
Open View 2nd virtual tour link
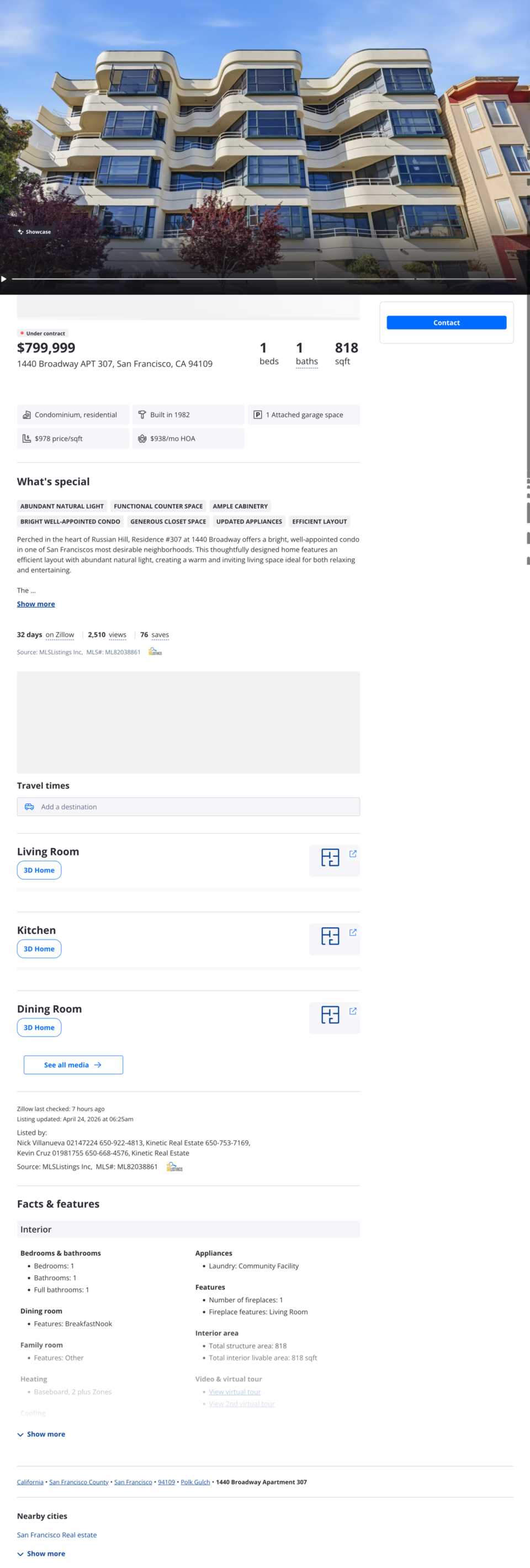(x=242, y=1404)
